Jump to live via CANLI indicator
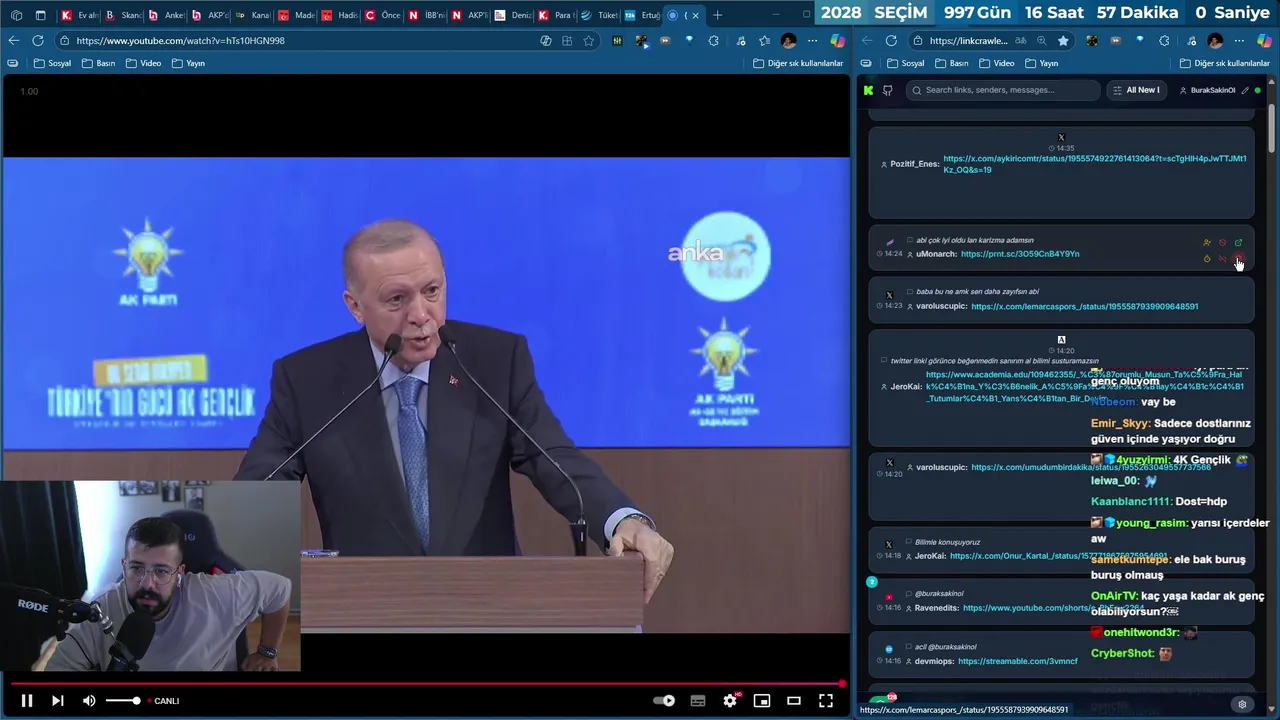Screen dimensions: 1280x720 point(166,701)
